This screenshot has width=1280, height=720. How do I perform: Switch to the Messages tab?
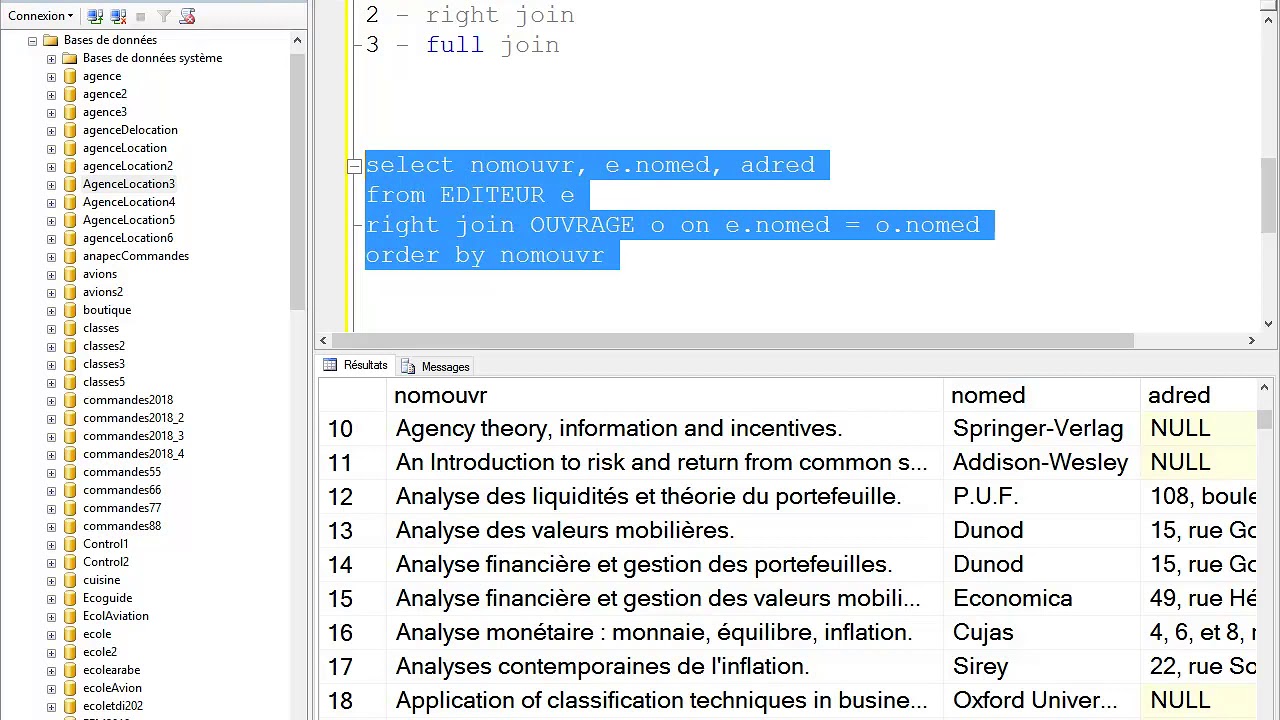click(435, 367)
